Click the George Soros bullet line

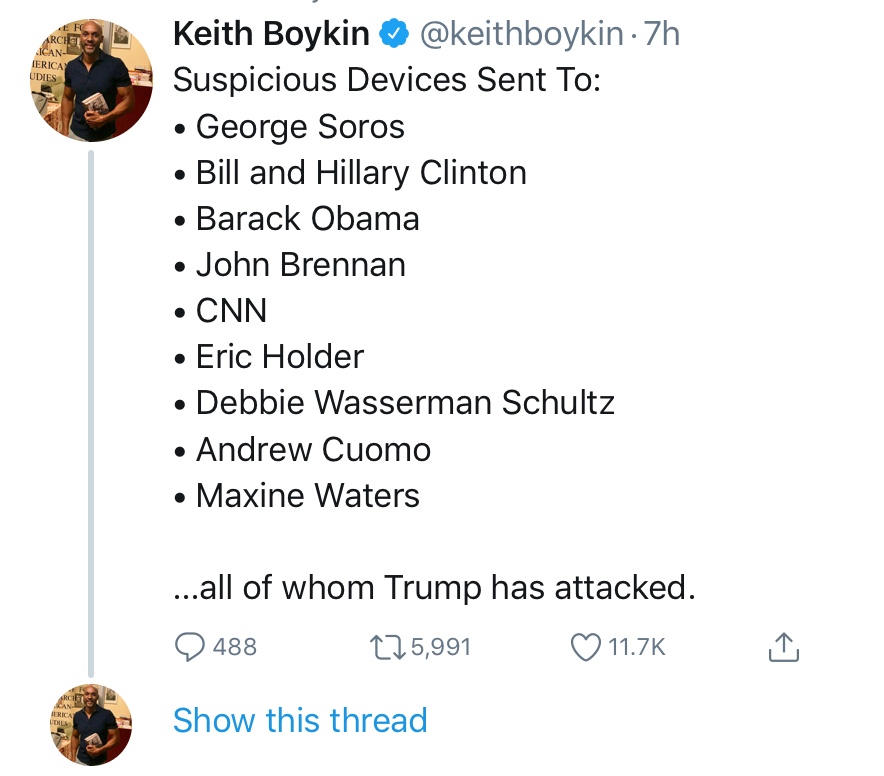tap(300, 127)
